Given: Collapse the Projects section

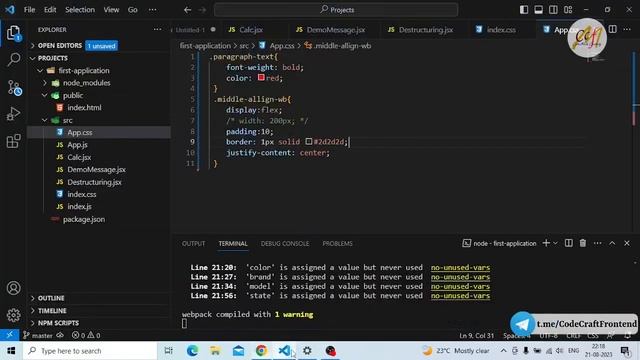Looking at the screenshot, I should 53,58.
